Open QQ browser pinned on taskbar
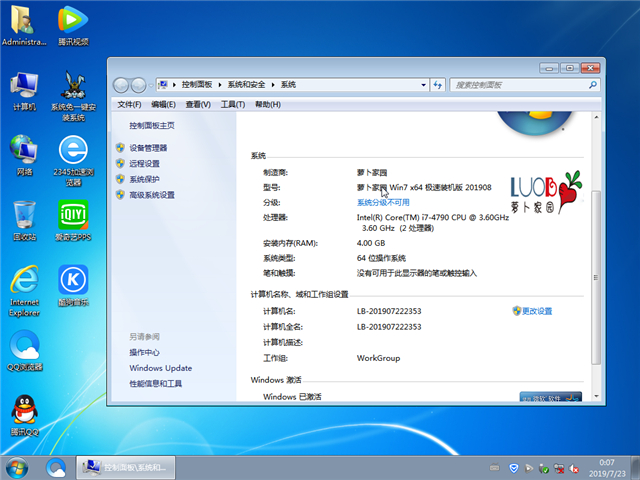This screenshot has width=640, height=480. [x=56, y=468]
